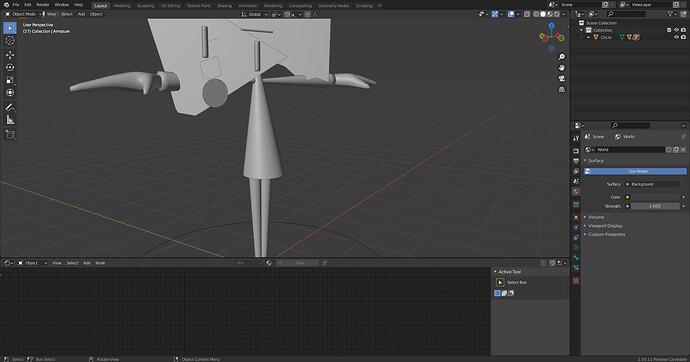
Task: Open the View Layer properties tab
Action: click(x=576, y=171)
